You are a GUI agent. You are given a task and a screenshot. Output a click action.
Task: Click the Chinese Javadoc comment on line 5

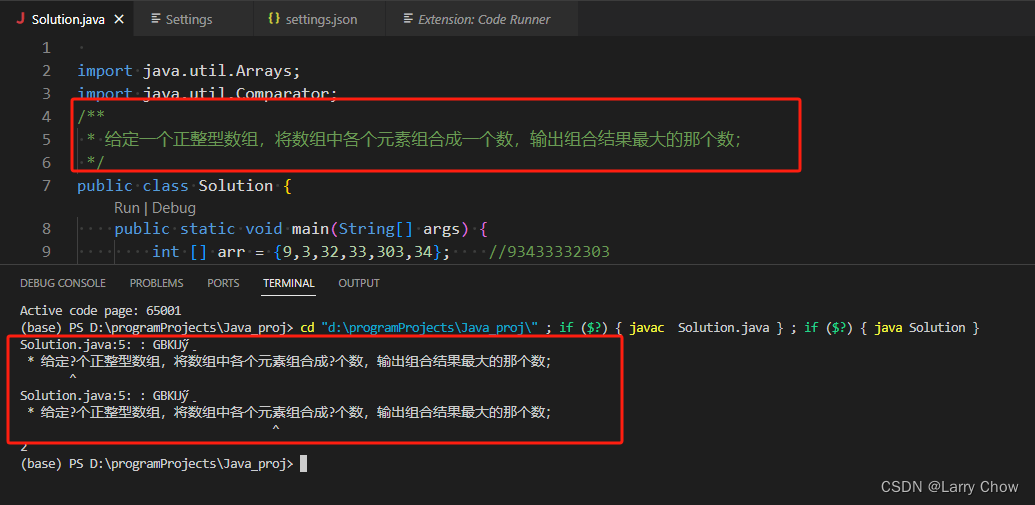point(415,140)
